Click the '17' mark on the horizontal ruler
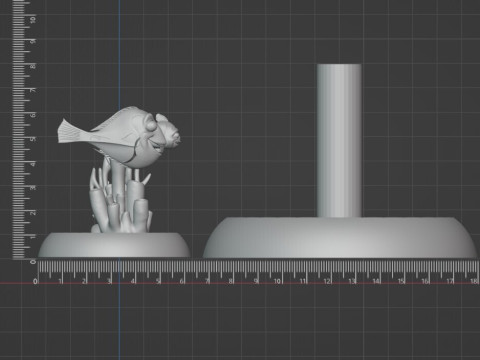The width and height of the screenshot is (480, 360). point(449,281)
